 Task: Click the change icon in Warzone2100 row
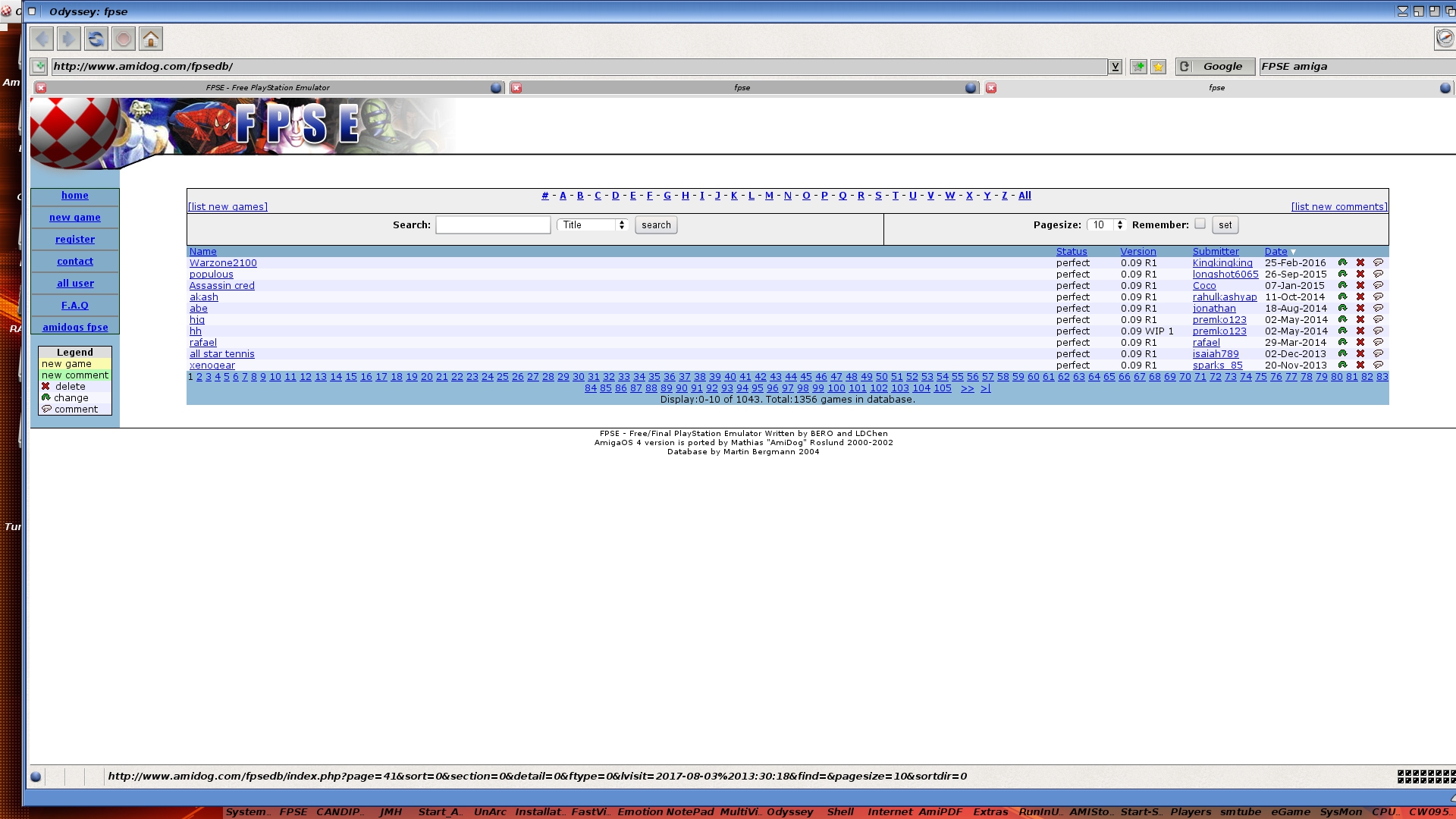pos(1342,262)
